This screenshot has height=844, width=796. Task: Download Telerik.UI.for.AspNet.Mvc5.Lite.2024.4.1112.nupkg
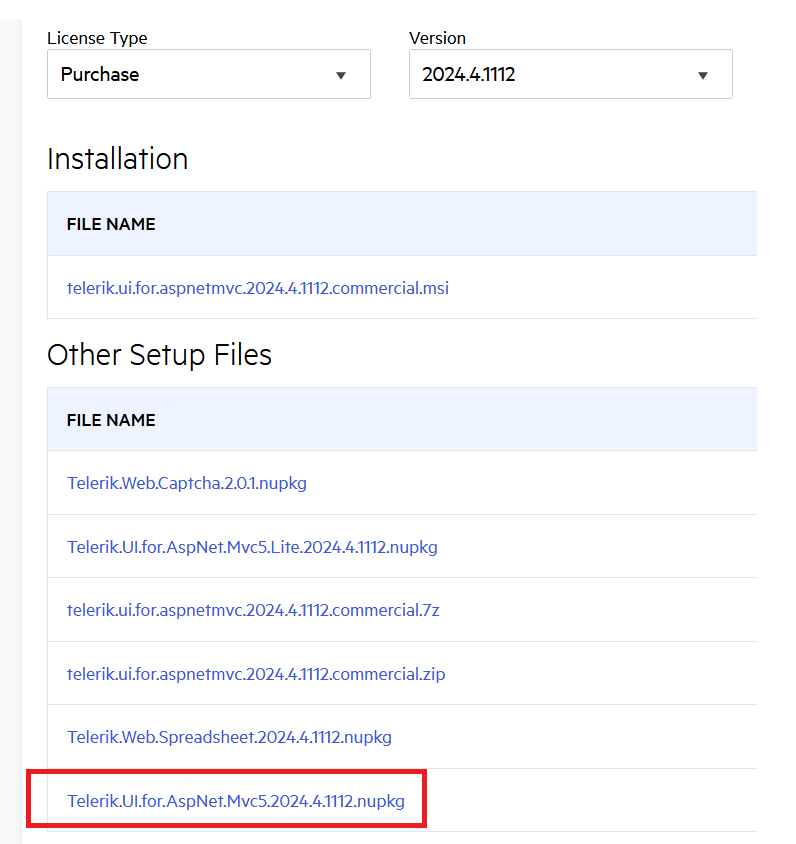point(252,547)
